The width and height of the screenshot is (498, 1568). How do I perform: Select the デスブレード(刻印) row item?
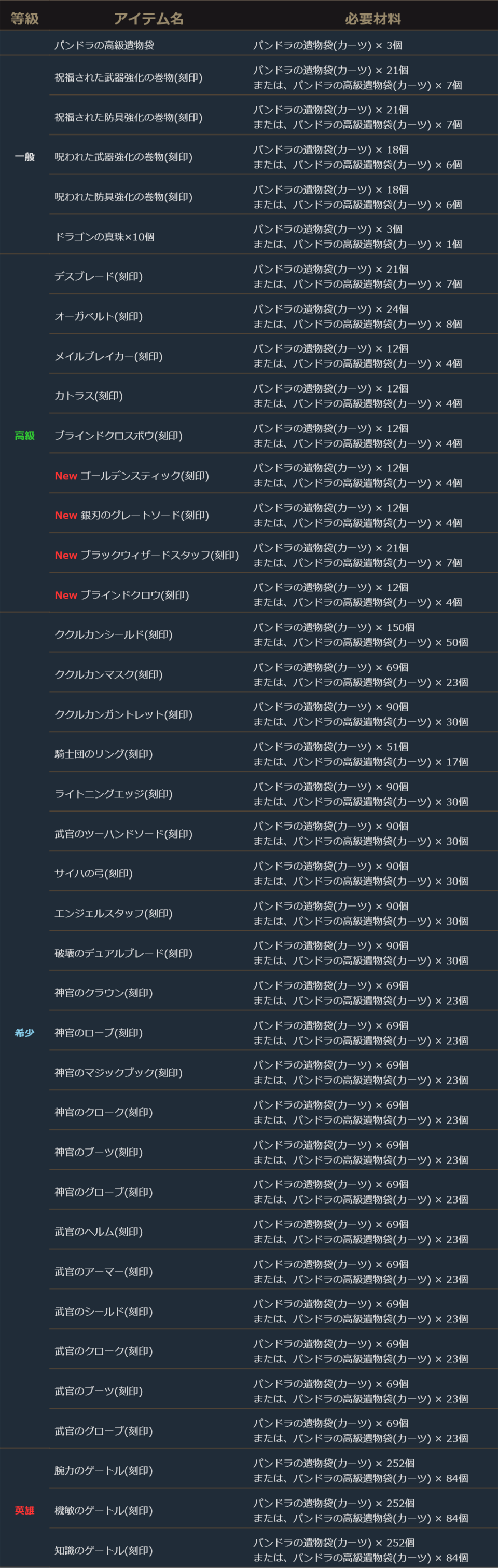(x=99, y=276)
